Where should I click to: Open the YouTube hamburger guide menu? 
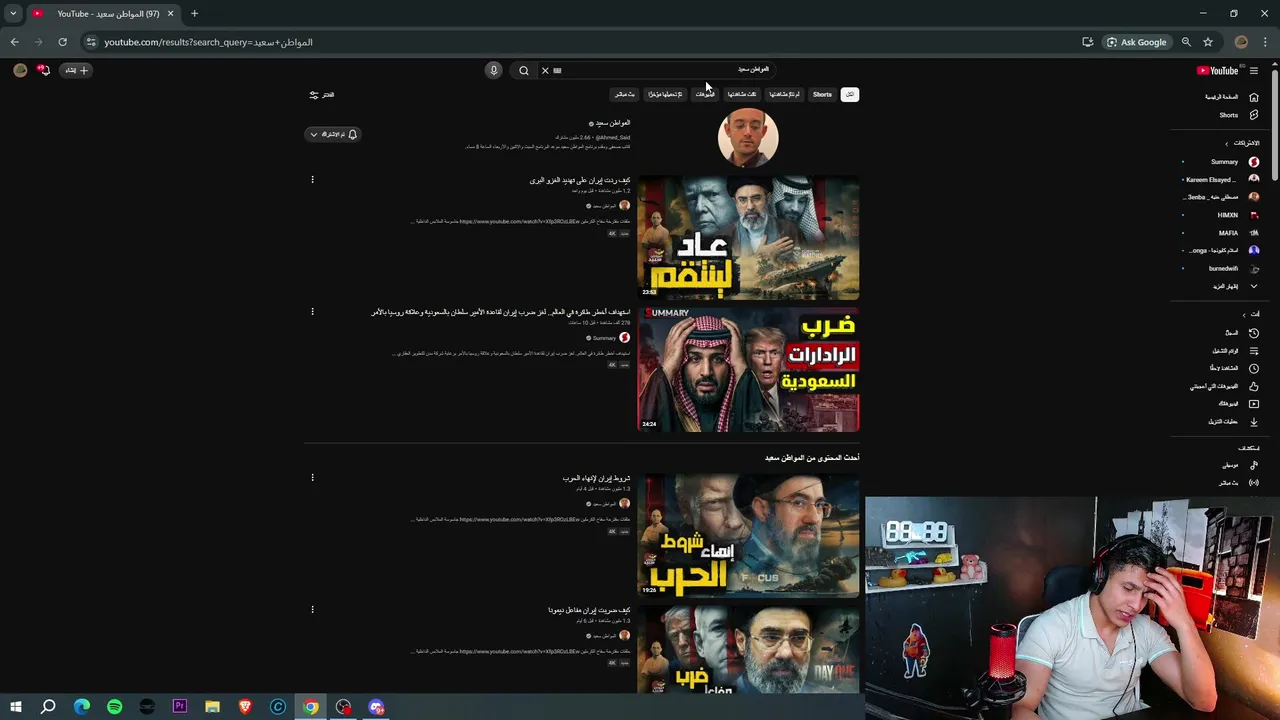pyautogui.click(x=1254, y=70)
